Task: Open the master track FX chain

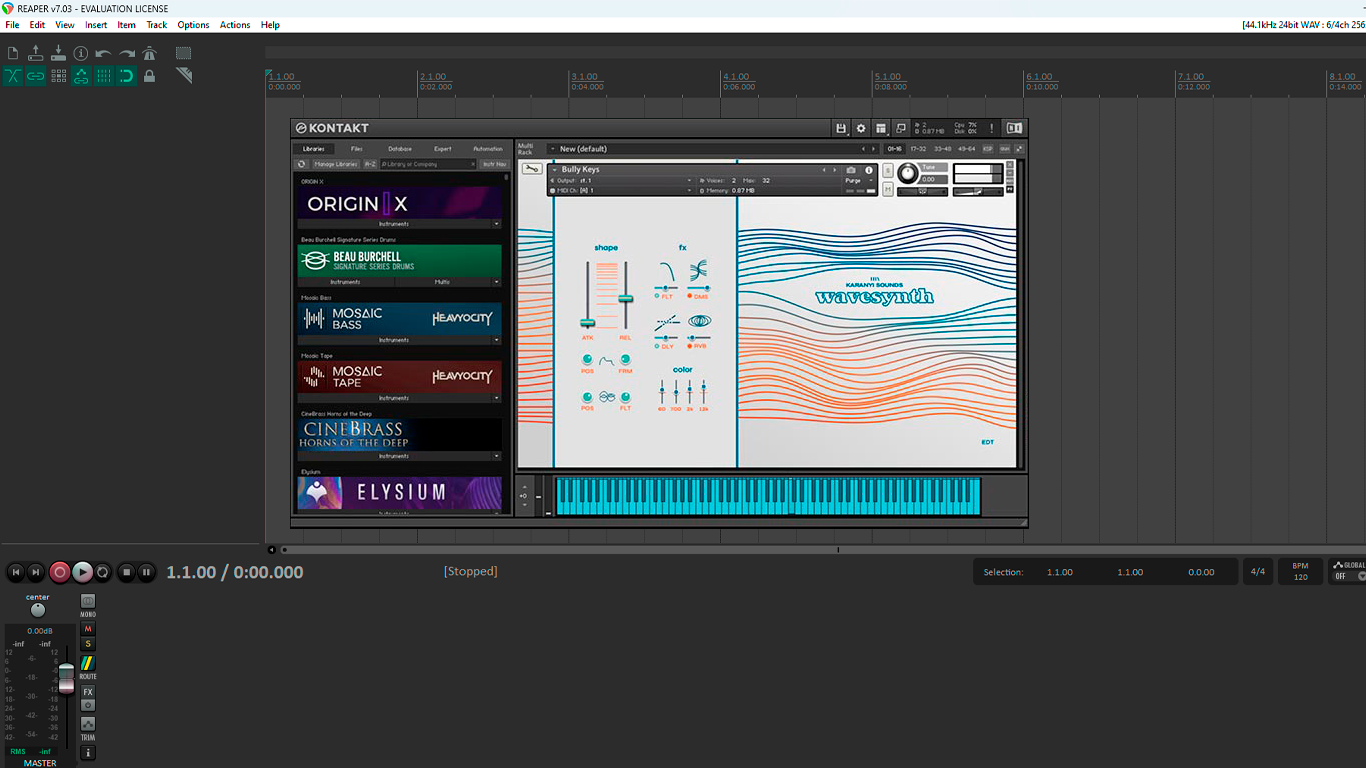Action: coord(88,692)
